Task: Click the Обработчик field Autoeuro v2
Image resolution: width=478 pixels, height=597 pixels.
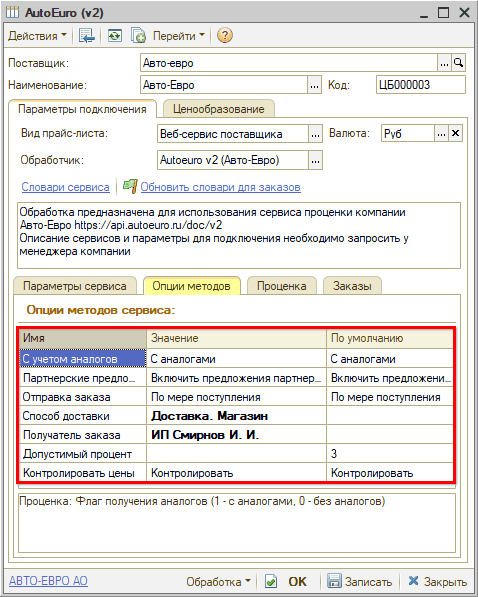Action: [232, 160]
